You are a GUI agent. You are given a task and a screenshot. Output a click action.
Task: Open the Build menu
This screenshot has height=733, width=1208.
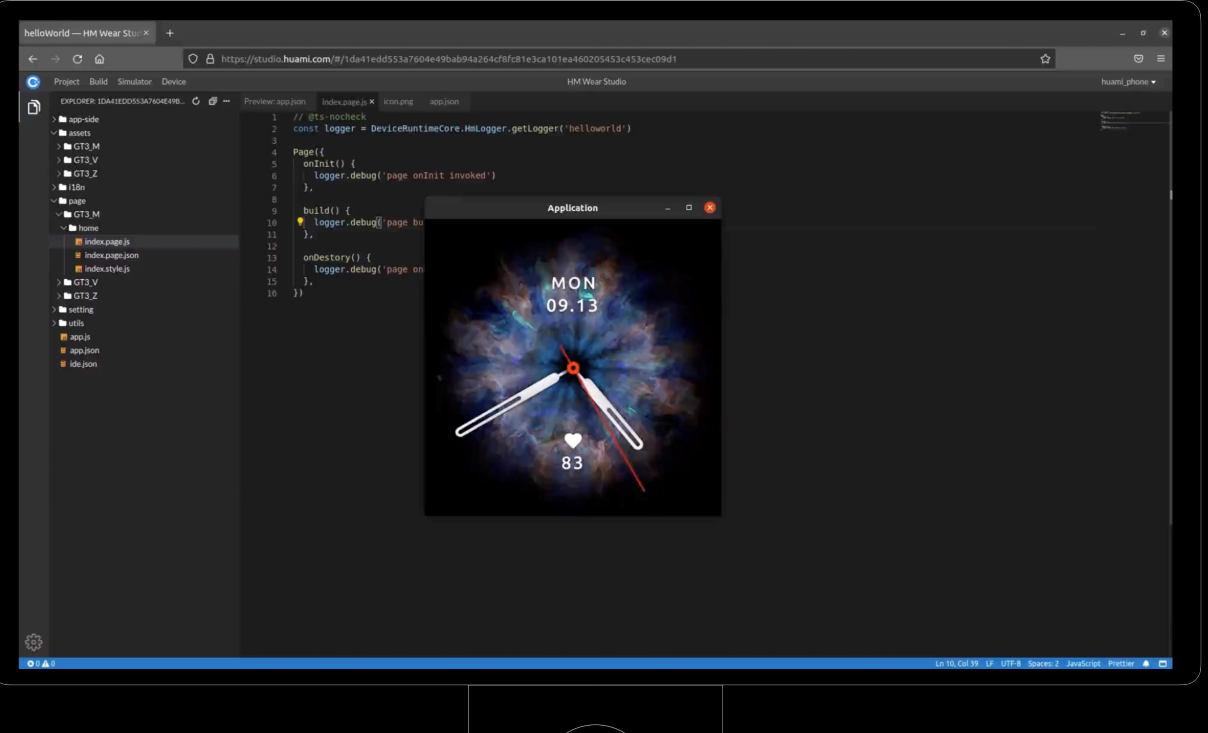click(x=98, y=82)
